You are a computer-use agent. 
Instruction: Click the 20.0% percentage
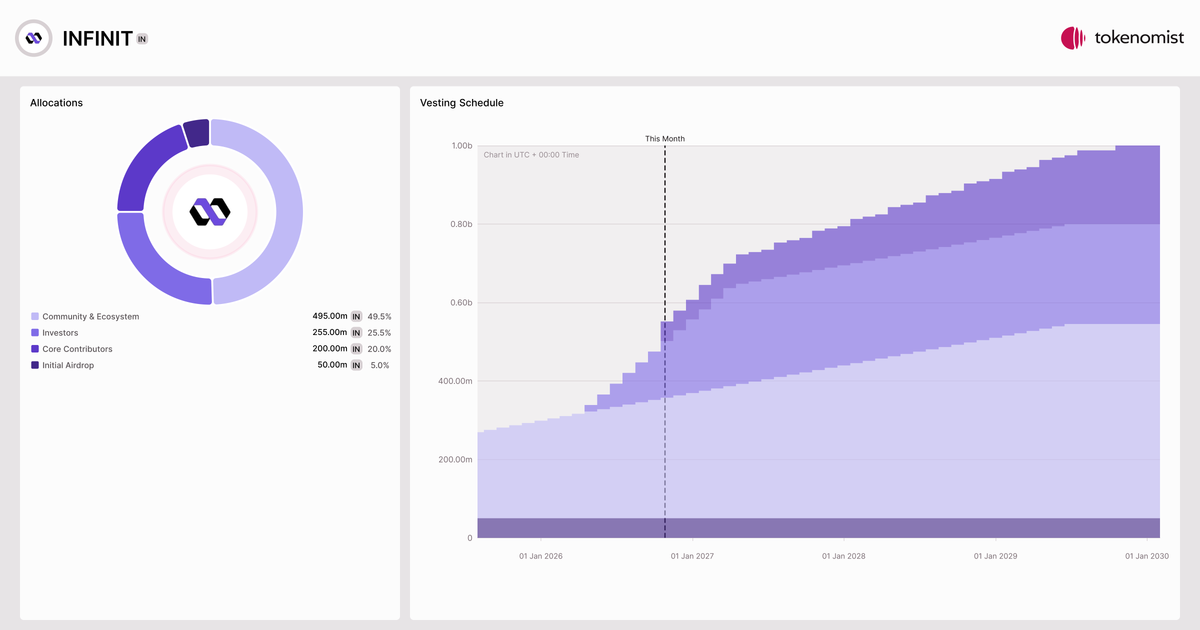click(379, 349)
